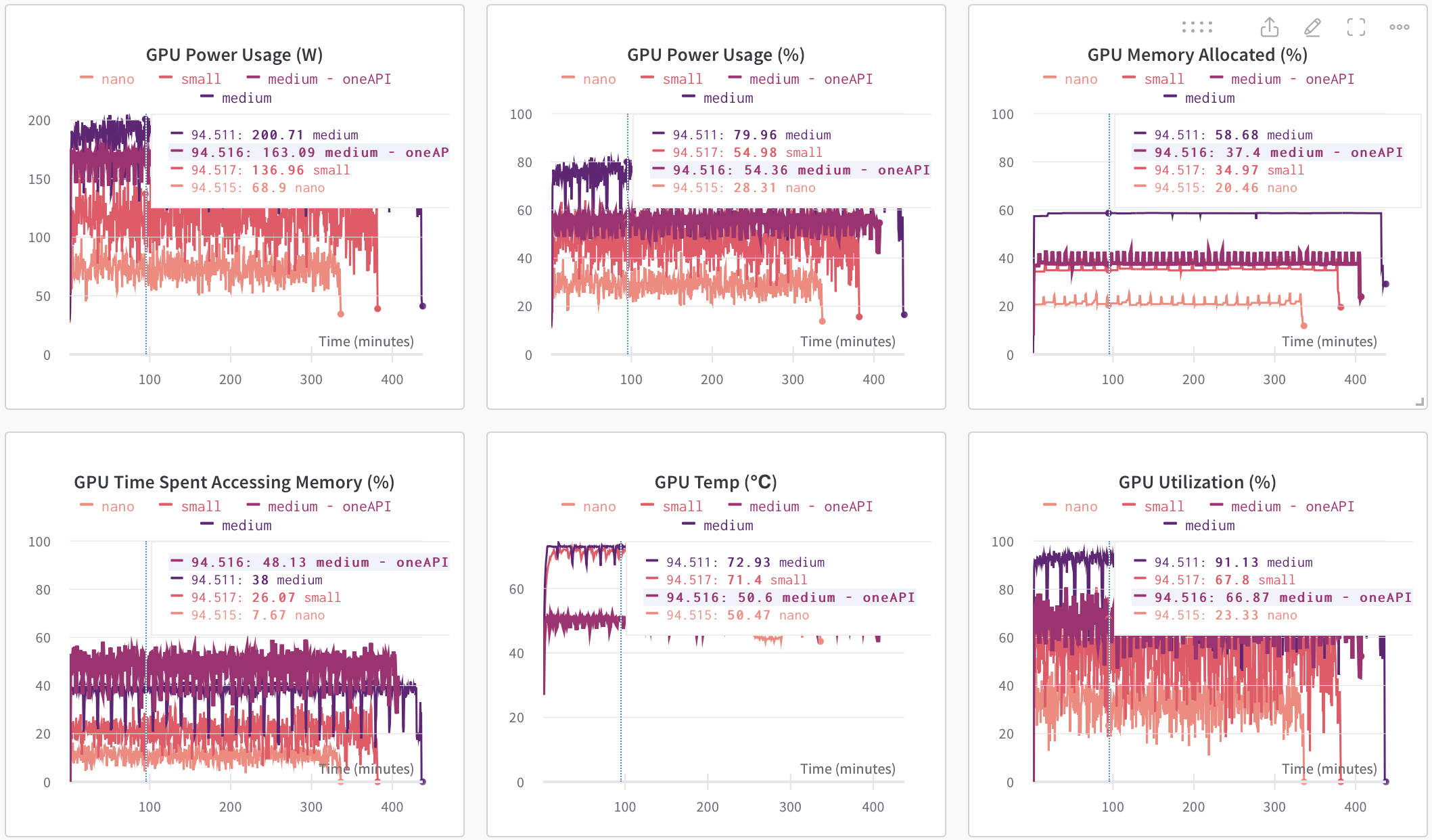Click nano endpoint dot in GPU Power Usage (W) chart
The image size is (1432, 840).
tap(341, 314)
